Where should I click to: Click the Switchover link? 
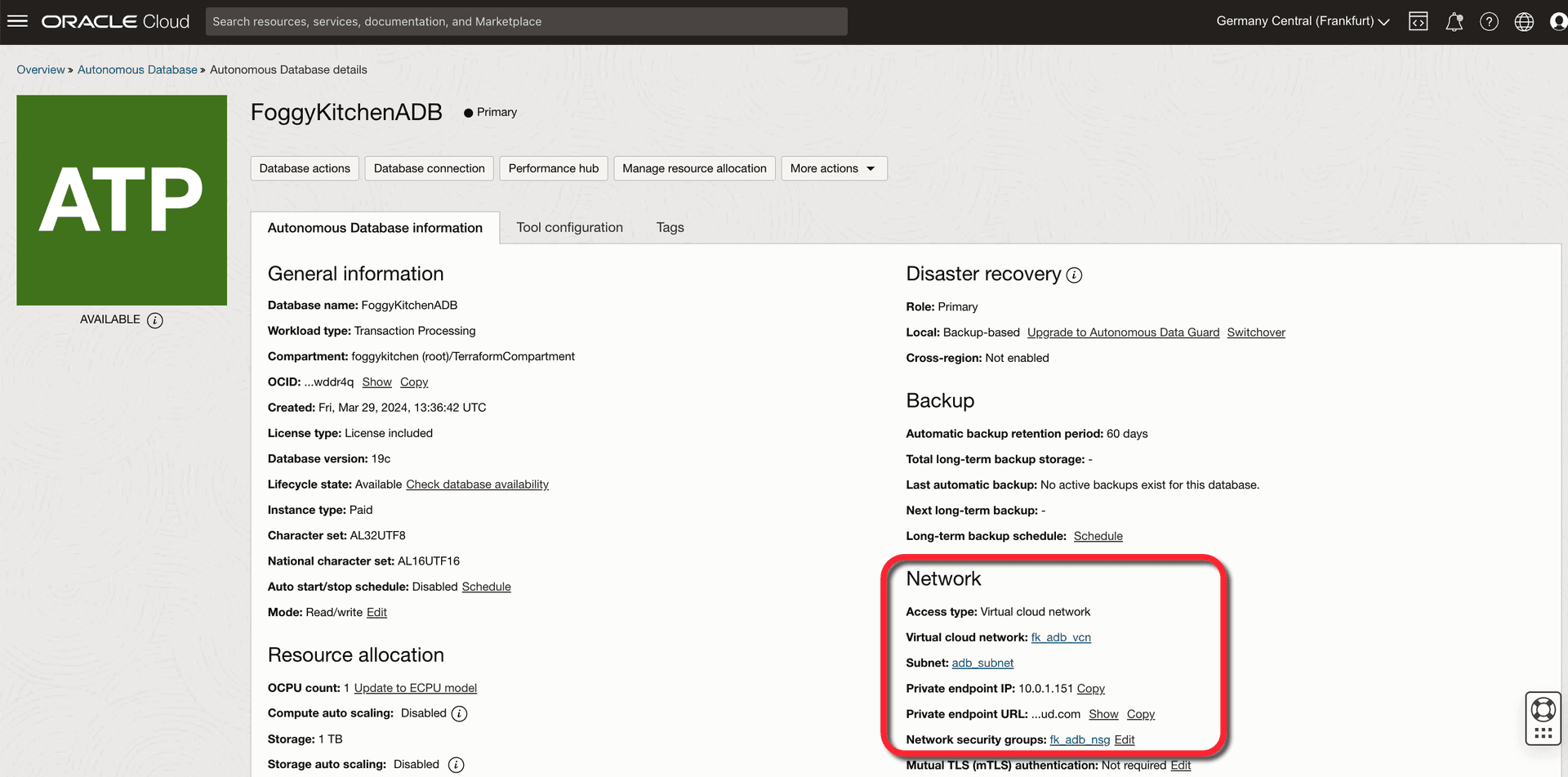pyautogui.click(x=1256, y=333)
